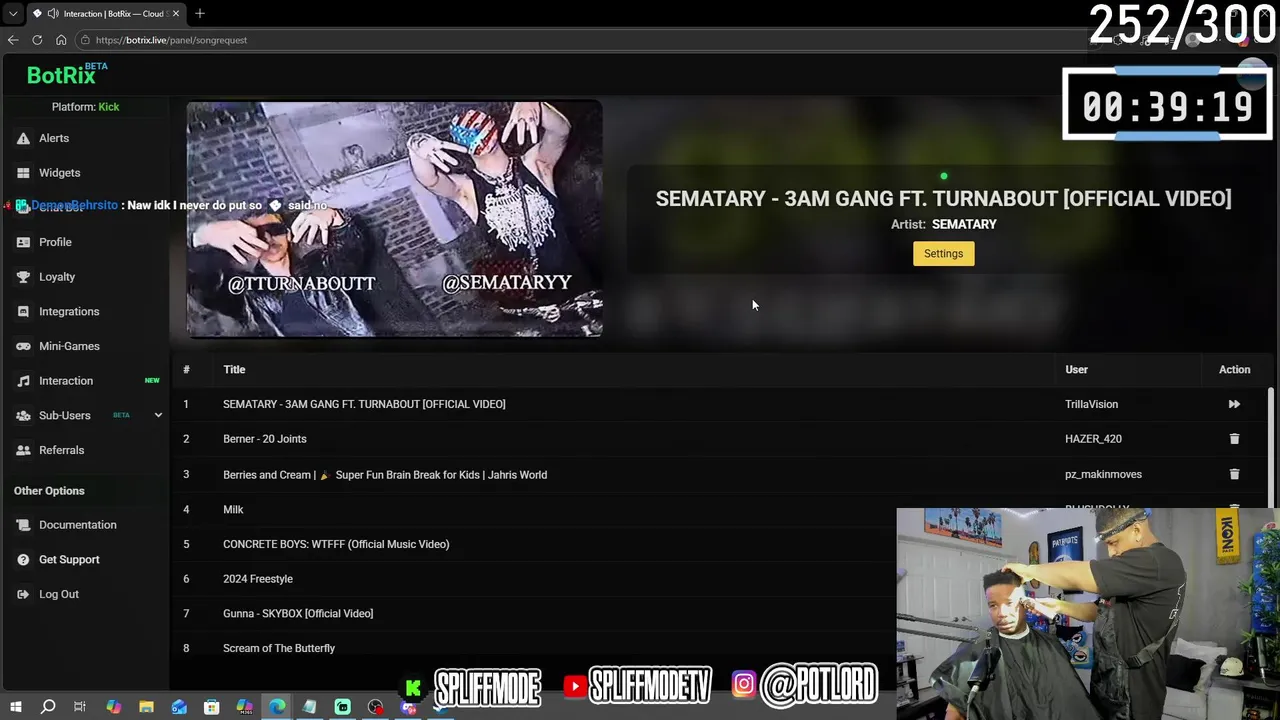This screenshot has height=720, width=1280.
Task: Click the Interaction music note icon
Action: point(23,381)
